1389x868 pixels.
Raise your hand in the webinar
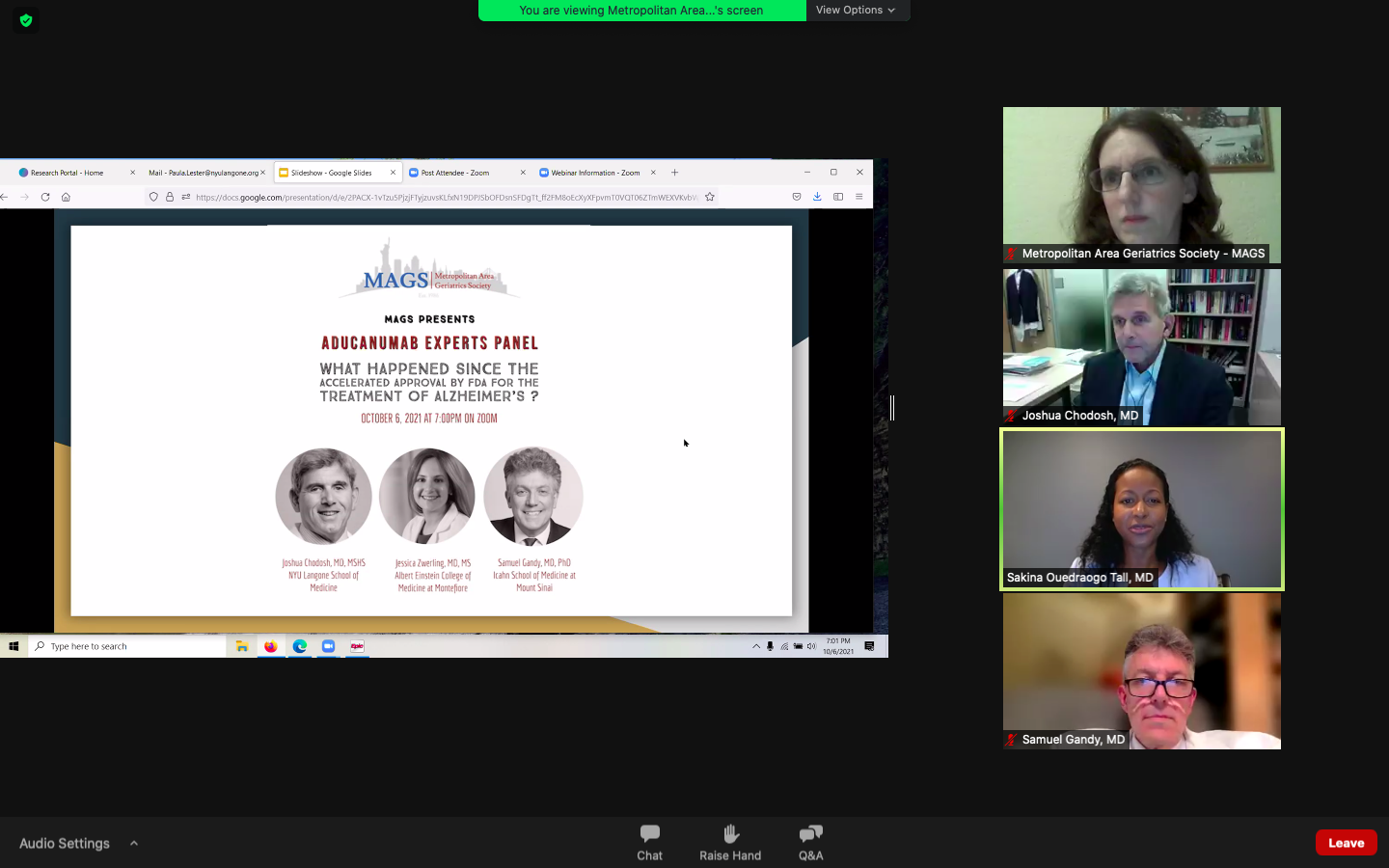point(730,842)
